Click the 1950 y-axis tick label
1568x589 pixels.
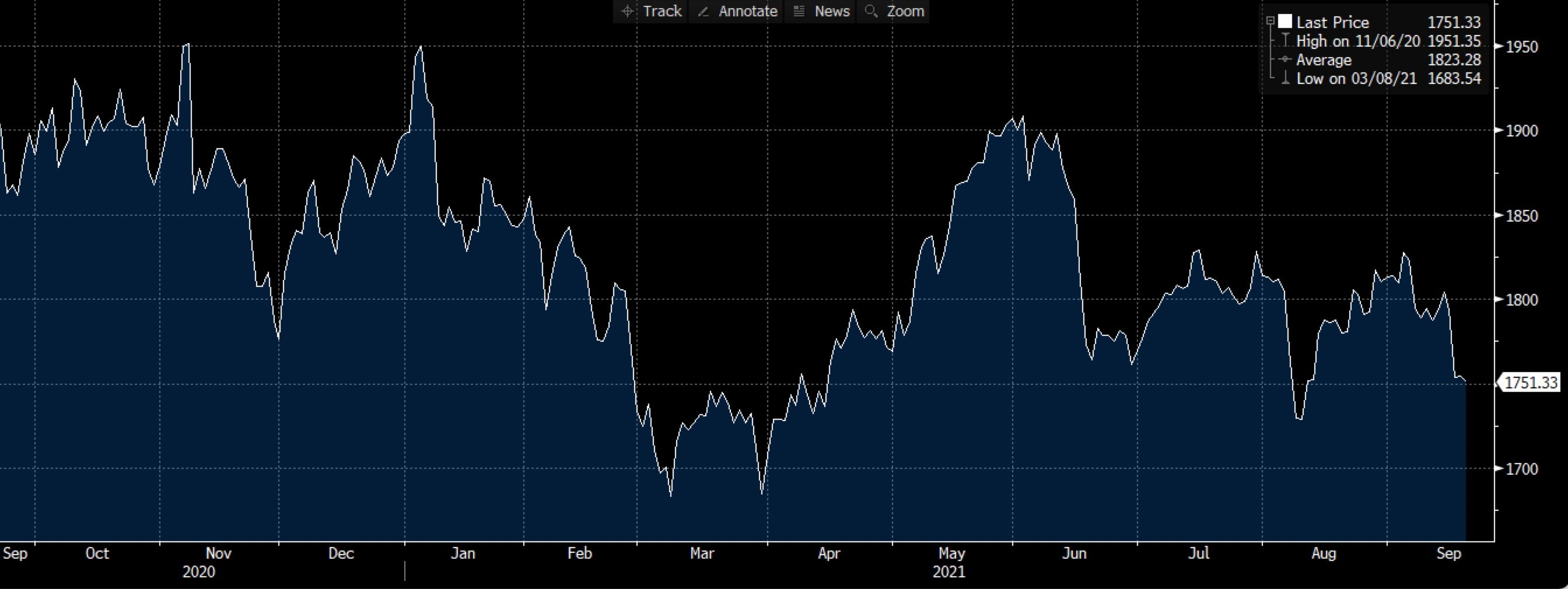(1521, 47)
